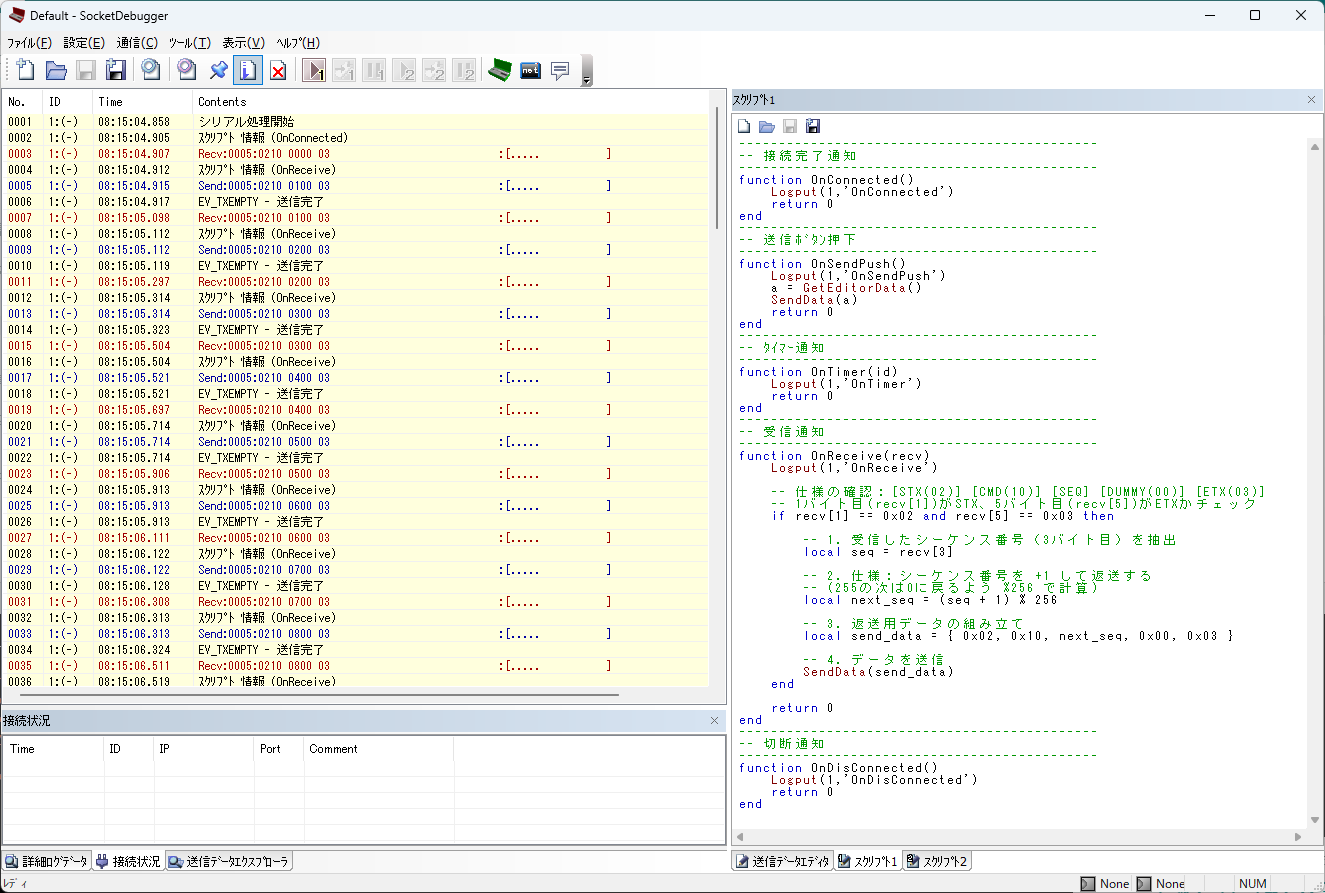Switch to the スクリプト2 tab
Screen dimensions: 1325x893
pyautogui.click(x=937, y=861)
